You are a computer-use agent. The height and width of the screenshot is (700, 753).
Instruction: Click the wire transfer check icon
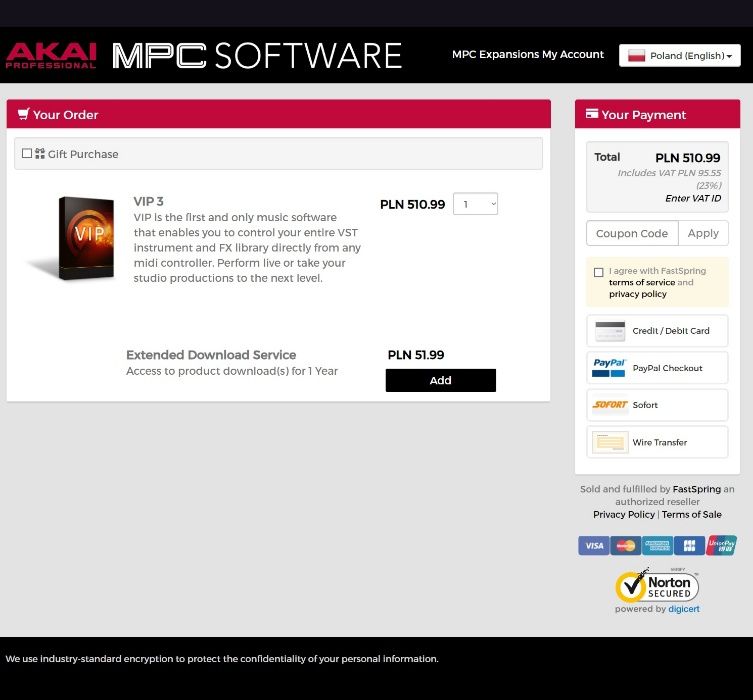(610, 442)
